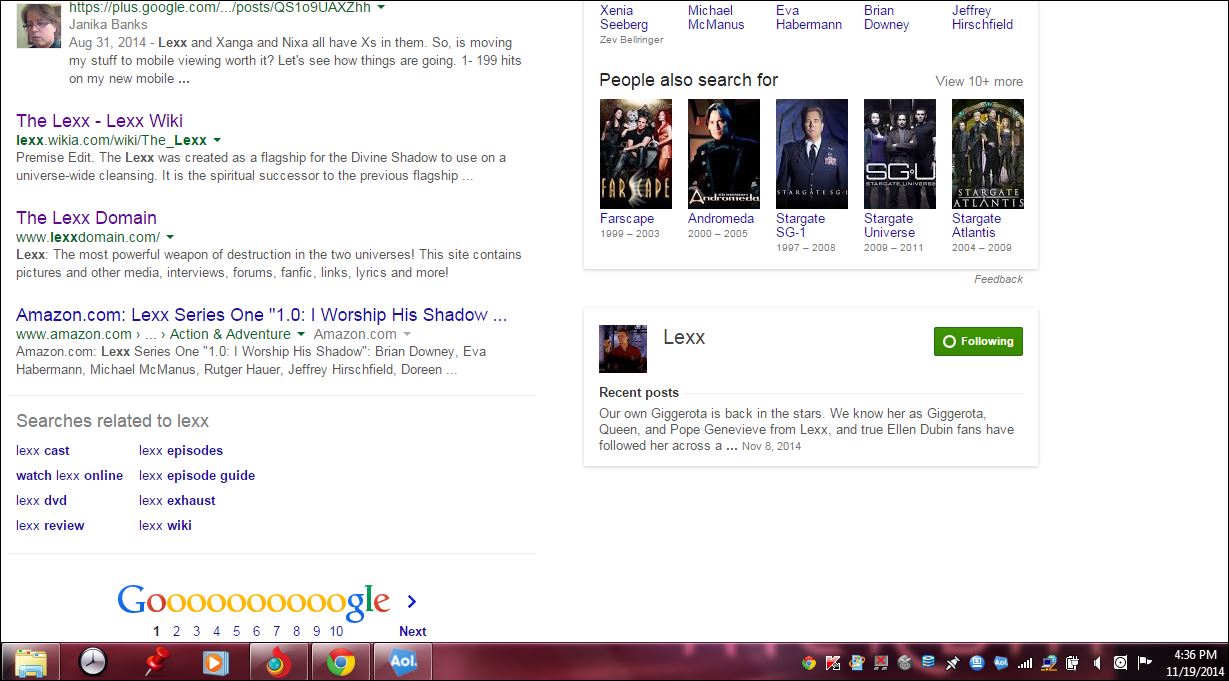The height and width of the screenshot is (681, 1229).
Task: Open the Andromeda poster thumbnail
Action: tap(724, 154)
